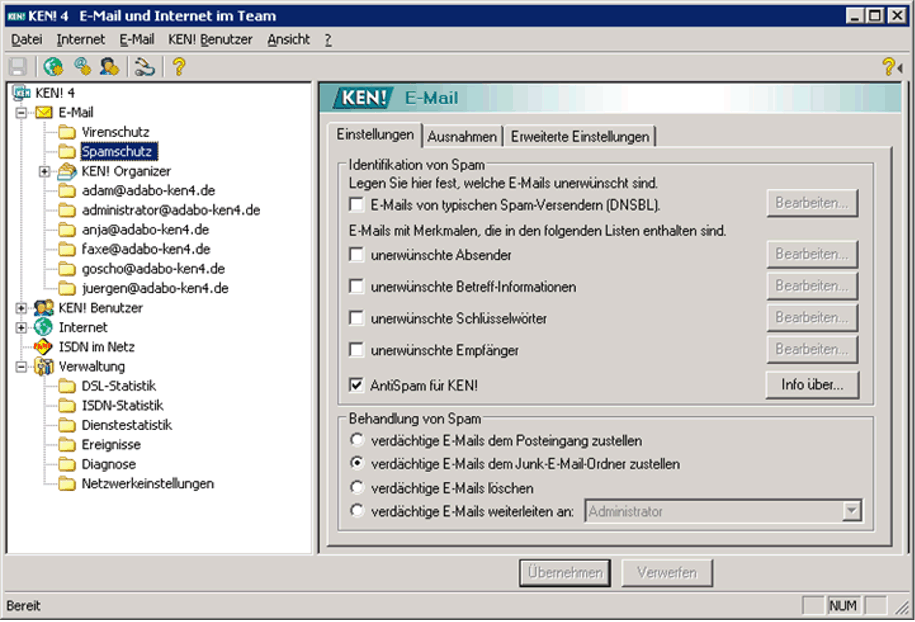Open the Datei menu

(x=27, y=40)
